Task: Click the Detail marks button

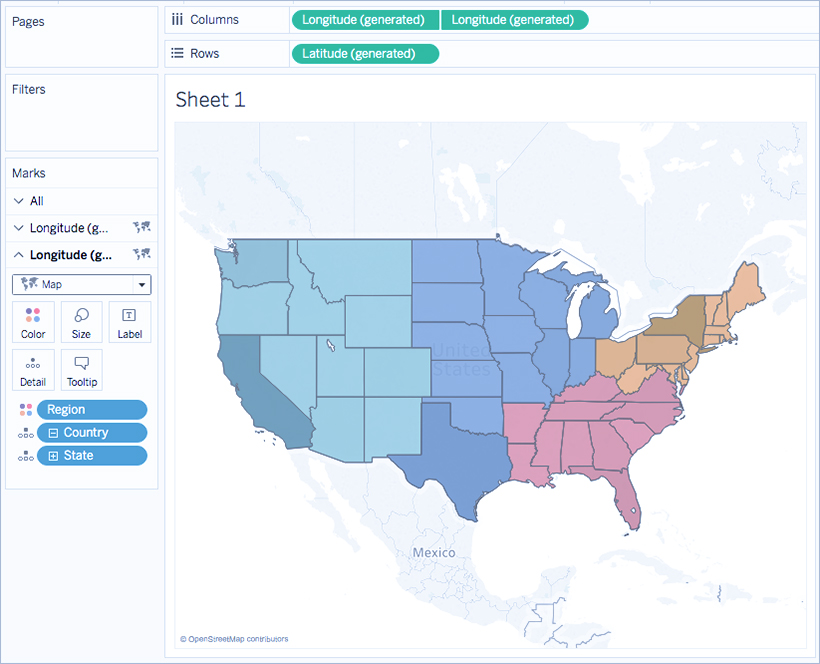Action: click(33, 370)
